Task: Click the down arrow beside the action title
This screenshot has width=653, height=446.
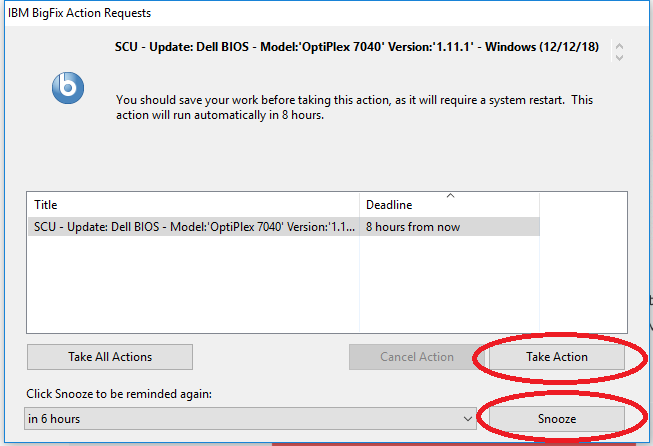Action: [x=619, y=56]
